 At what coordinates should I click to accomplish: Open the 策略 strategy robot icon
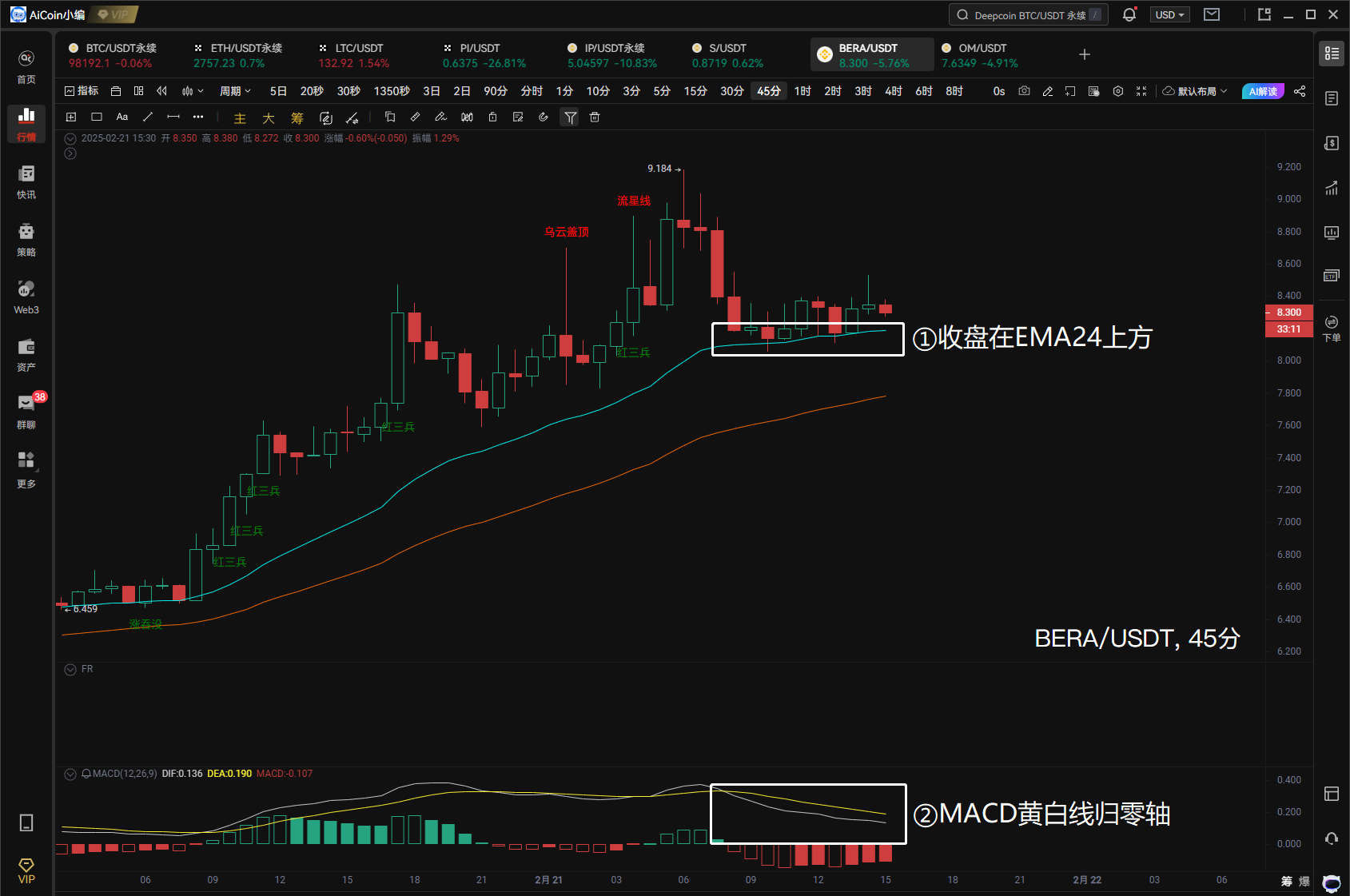pyautogui.click(x=26, y=239)
